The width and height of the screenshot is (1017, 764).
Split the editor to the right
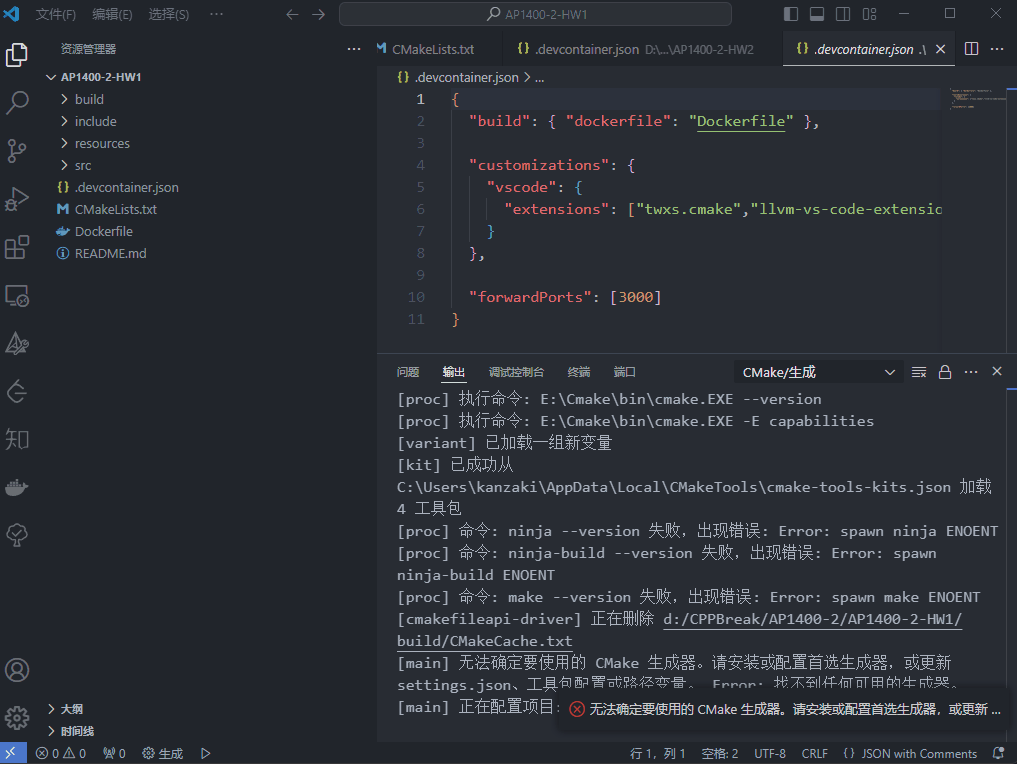(972, 49)
